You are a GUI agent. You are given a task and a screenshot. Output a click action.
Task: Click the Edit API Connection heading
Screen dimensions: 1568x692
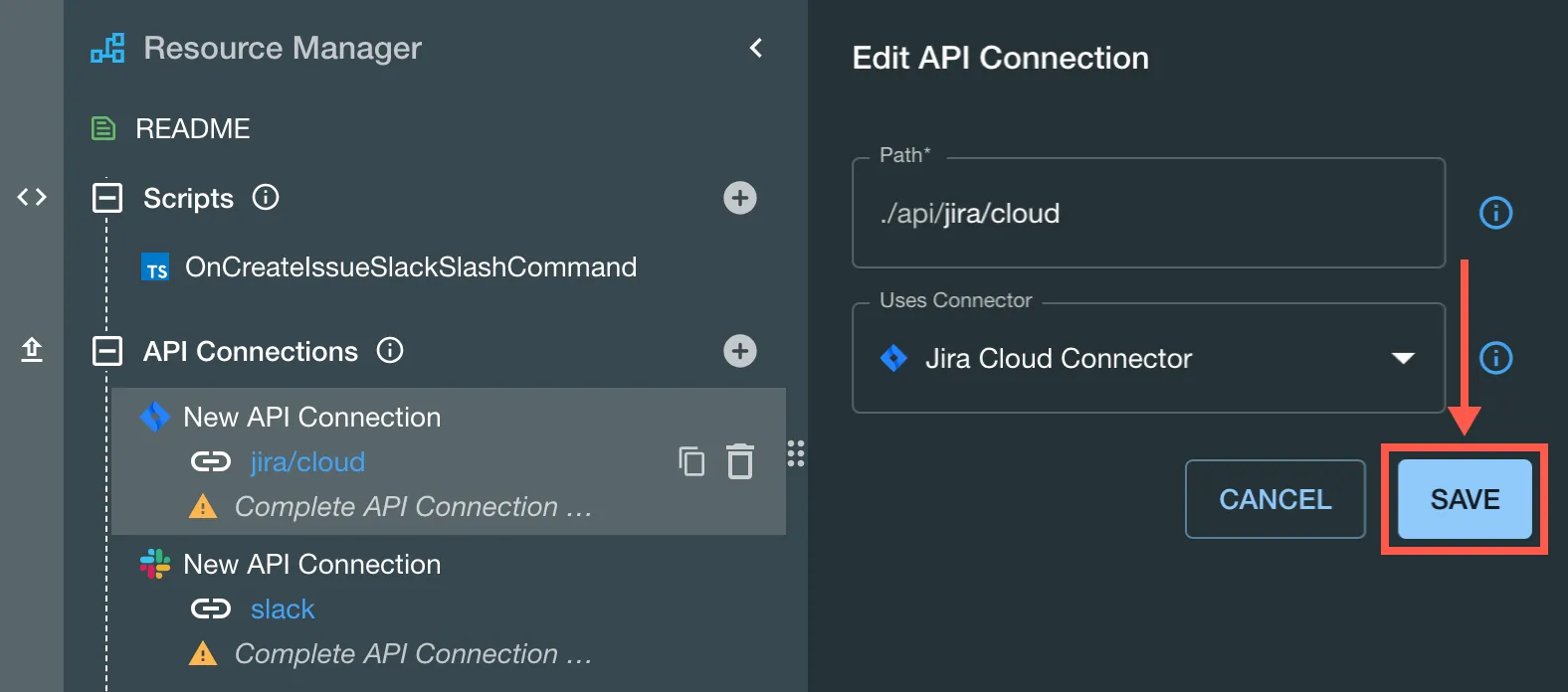click(1001, 58)
